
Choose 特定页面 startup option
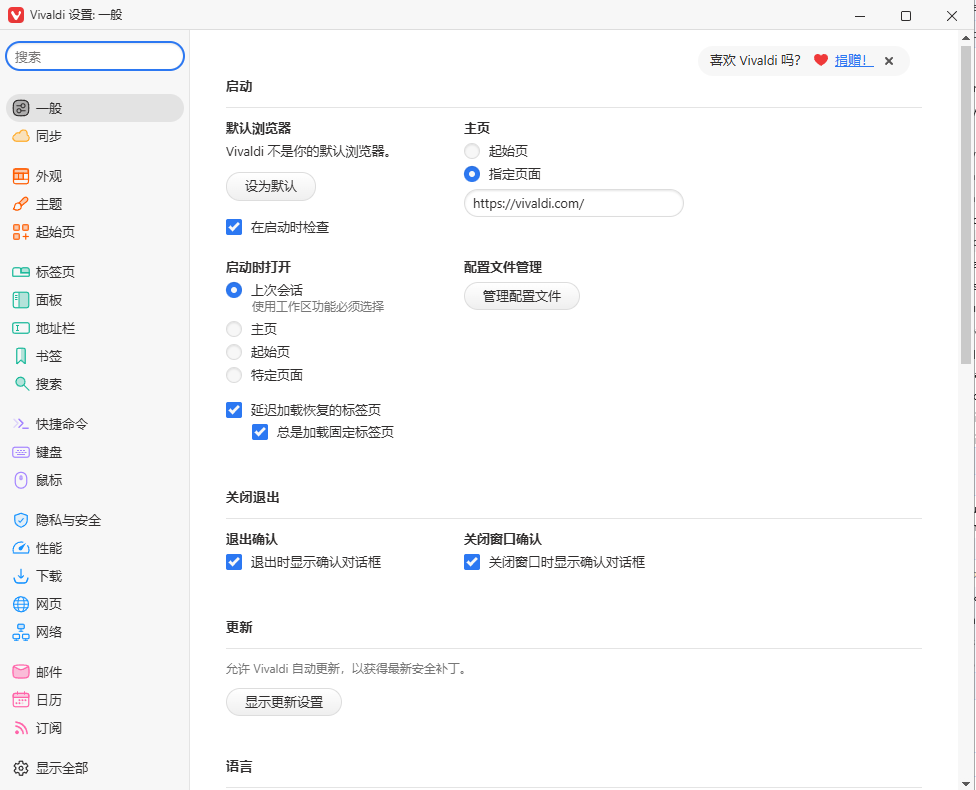click(234, 375)
